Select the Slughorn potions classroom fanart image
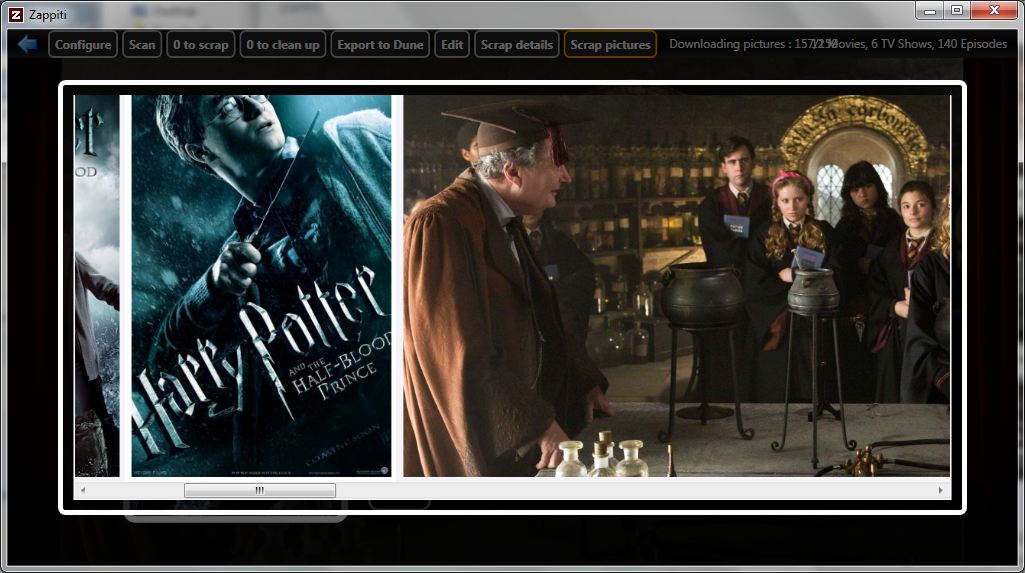Screen dimensions: 1025x573 pos(677,286)
